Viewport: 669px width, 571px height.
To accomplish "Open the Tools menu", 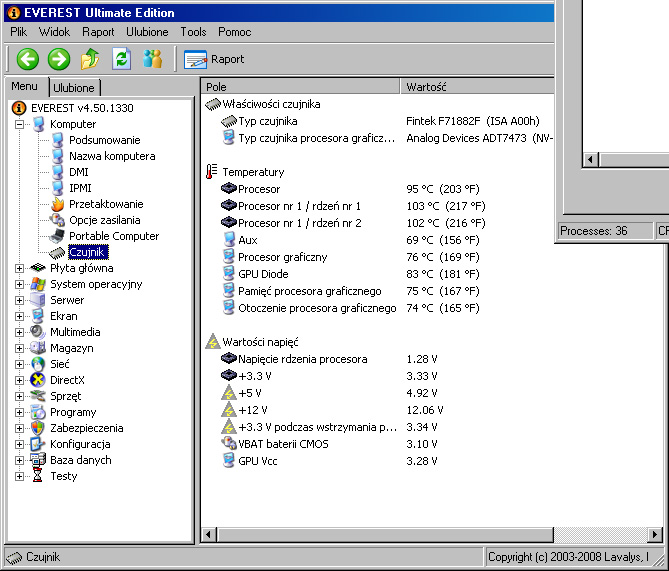I will (193, 32).
